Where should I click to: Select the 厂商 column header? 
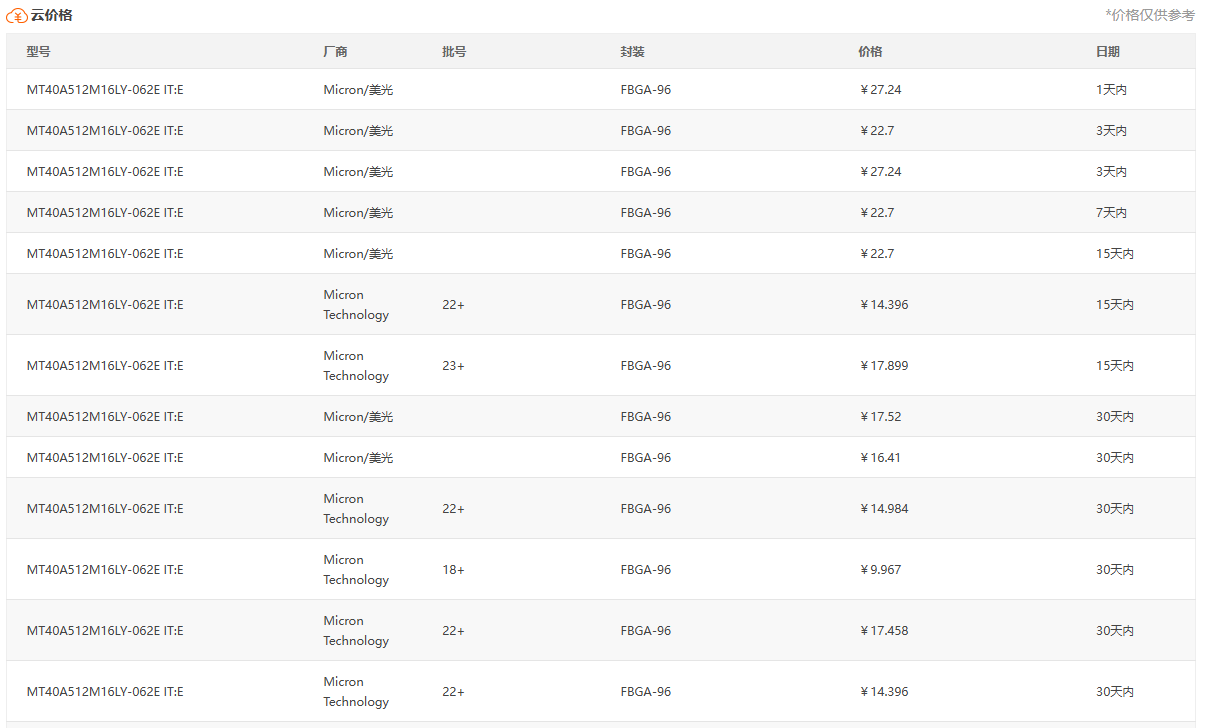[335, 52]
